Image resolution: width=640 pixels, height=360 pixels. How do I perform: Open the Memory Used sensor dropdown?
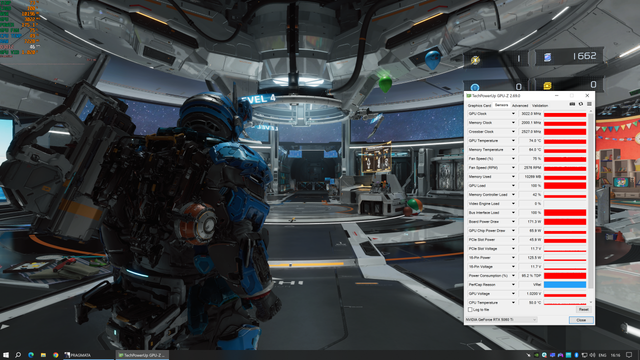coord(513,176)
